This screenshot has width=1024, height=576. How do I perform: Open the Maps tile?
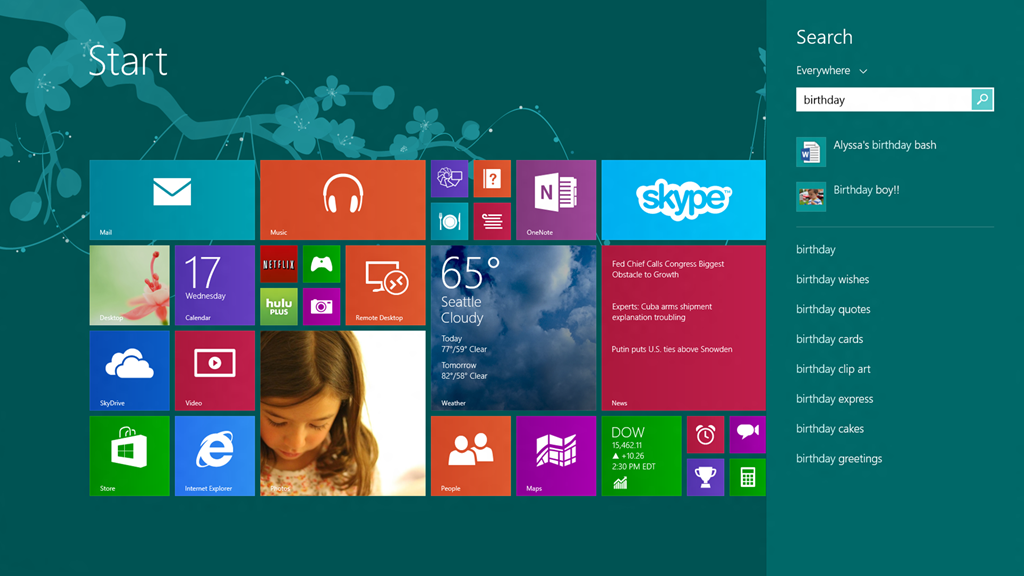pyautogui.click(x=556, y=456)
